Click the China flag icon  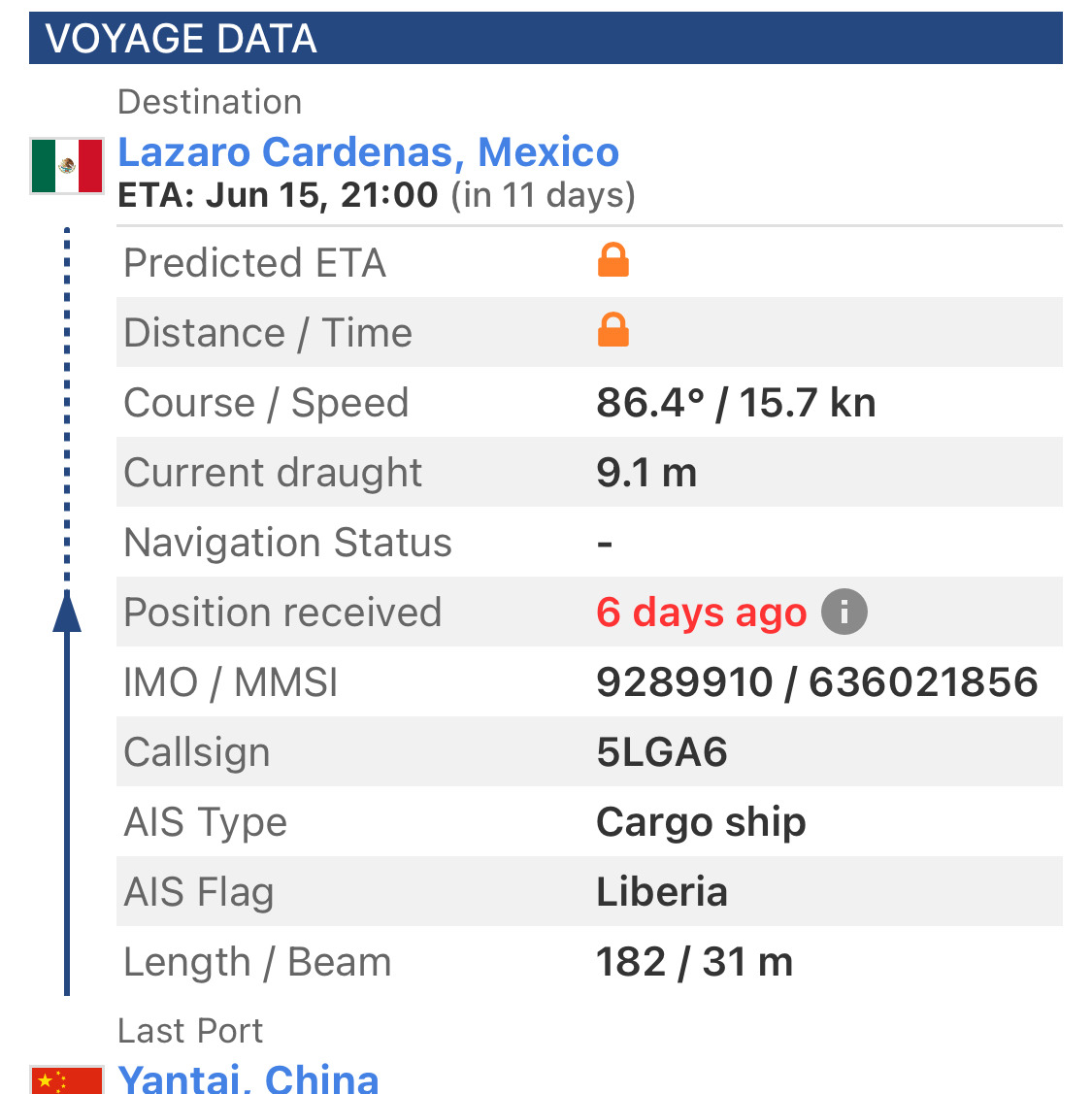(67, 1080)
